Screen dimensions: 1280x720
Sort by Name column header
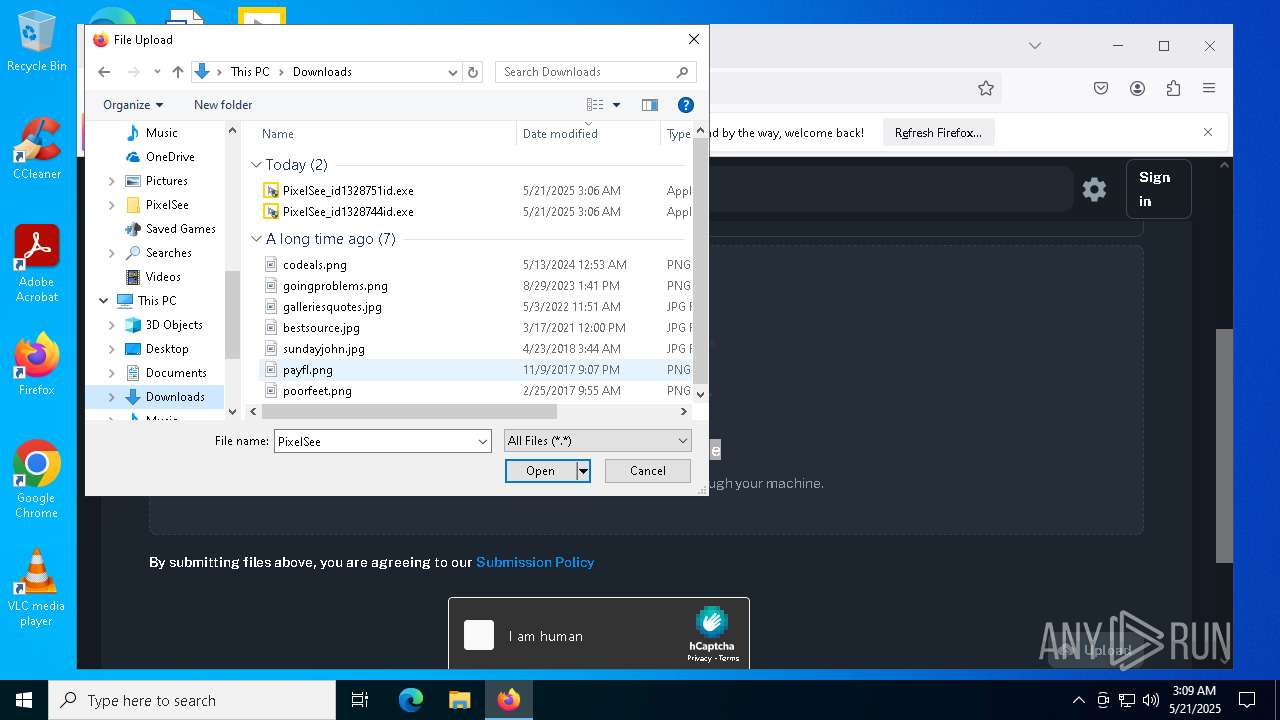tap(278, 134)
